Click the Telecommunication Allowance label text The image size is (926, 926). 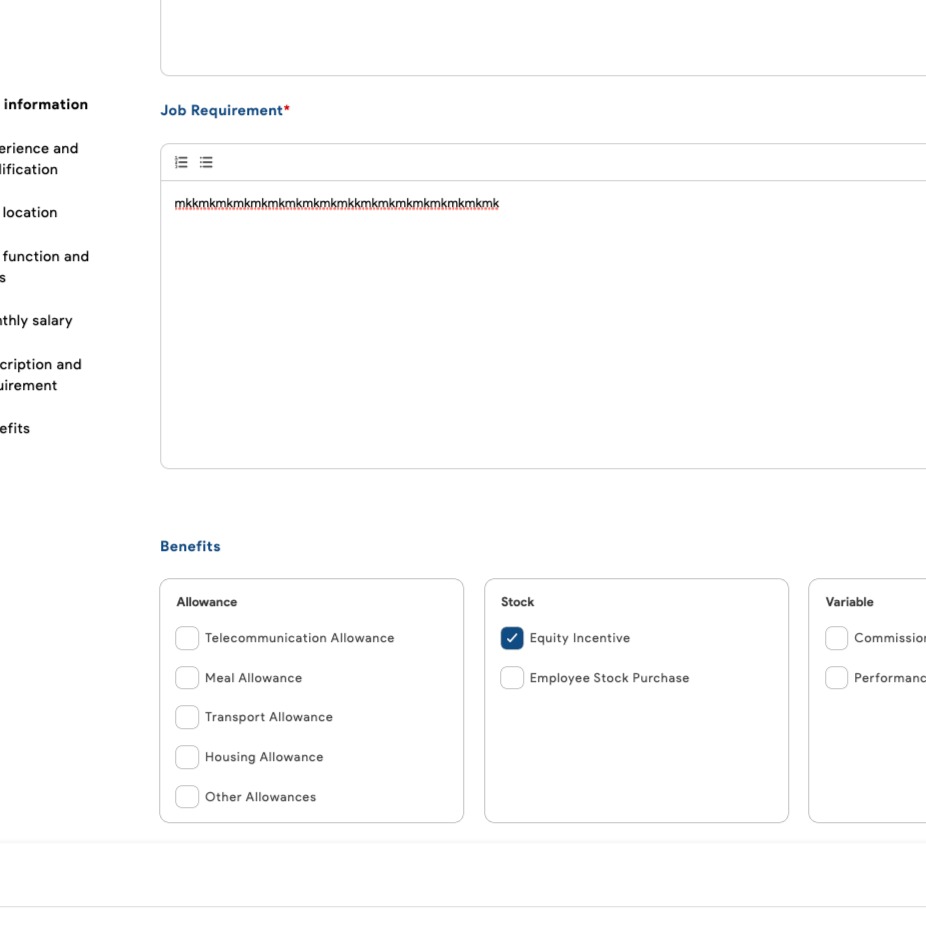(299, 638)
